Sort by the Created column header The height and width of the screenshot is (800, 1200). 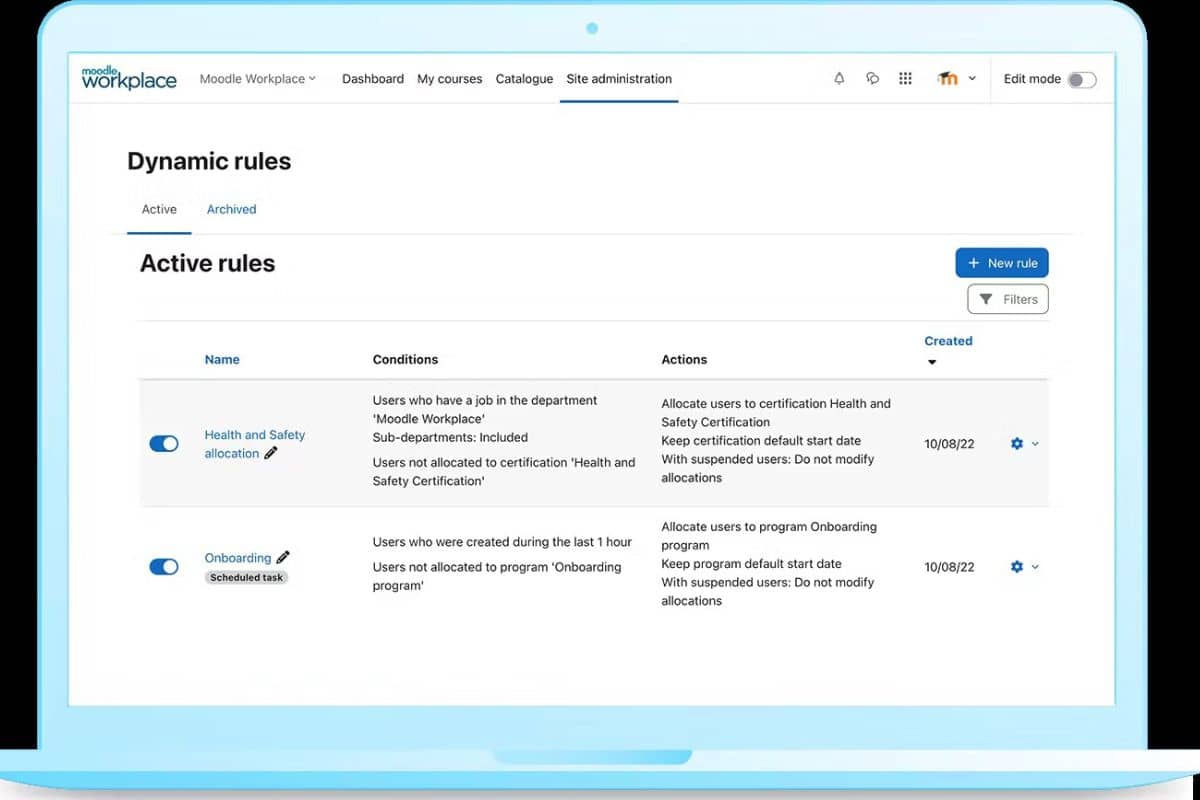click(x=948, y=341)
